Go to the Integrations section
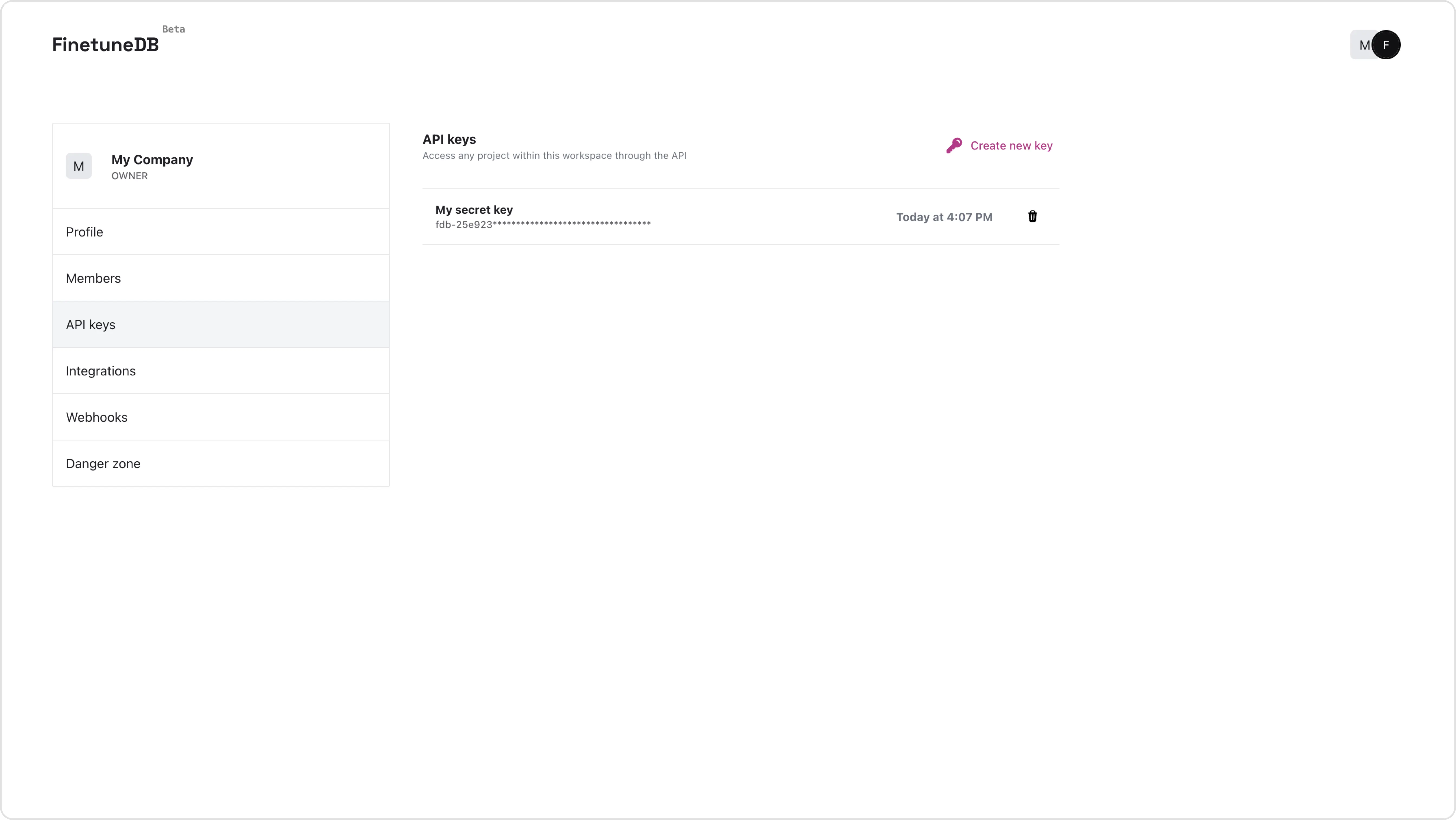Image resolution: width=1456 pixels, height=820 pixels. pos(100,371)
